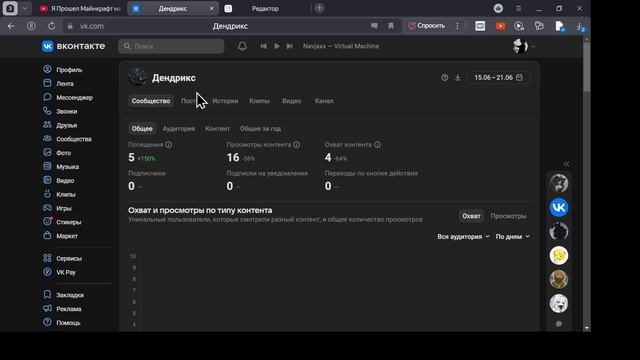Select the Сообщество tab
Screen dimensions: 640x360
point(151,101)
